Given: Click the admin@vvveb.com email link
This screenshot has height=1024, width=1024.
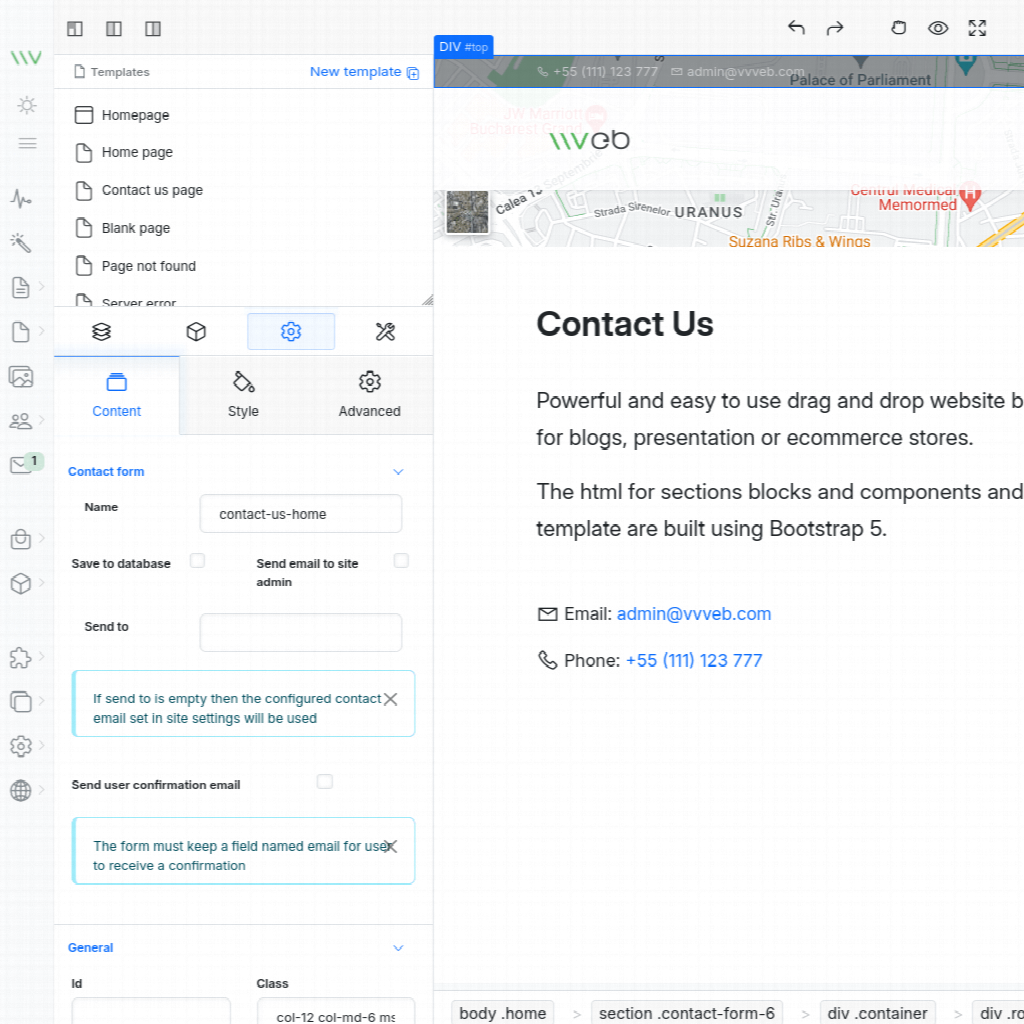Looking at the screenshot, I should pyautogui.click(x=694, y=614).
